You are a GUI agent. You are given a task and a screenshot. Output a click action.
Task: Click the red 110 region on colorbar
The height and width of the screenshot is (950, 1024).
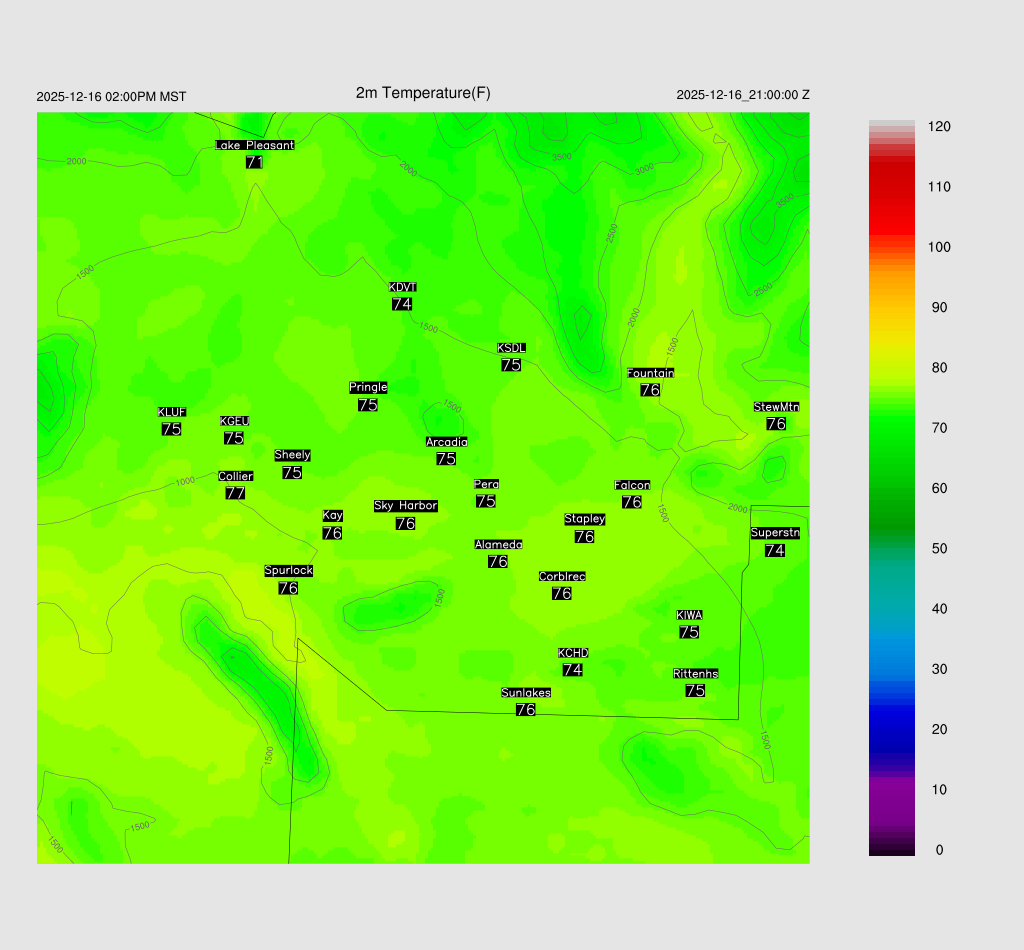892,187
